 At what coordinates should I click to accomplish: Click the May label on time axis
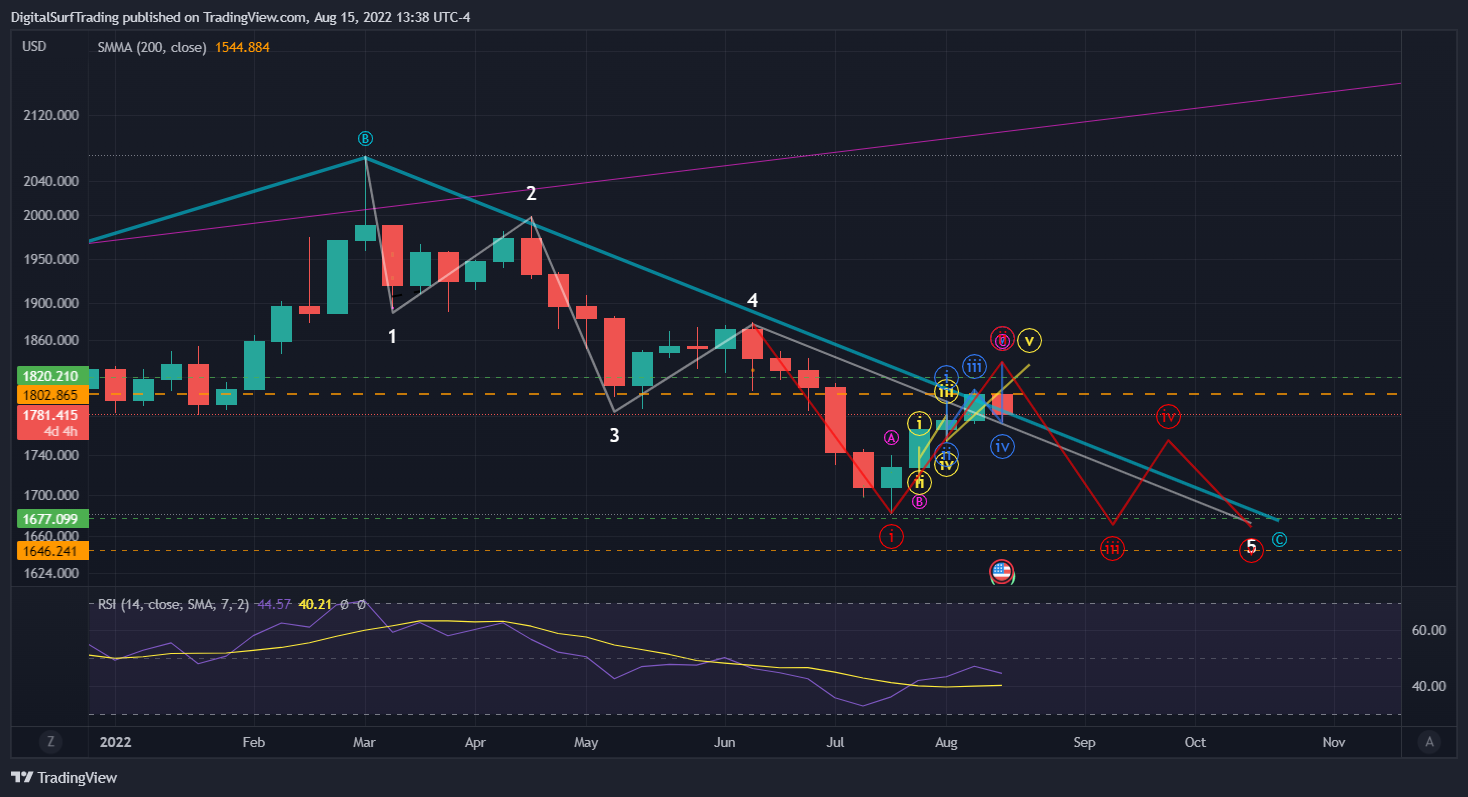(586, 742)
